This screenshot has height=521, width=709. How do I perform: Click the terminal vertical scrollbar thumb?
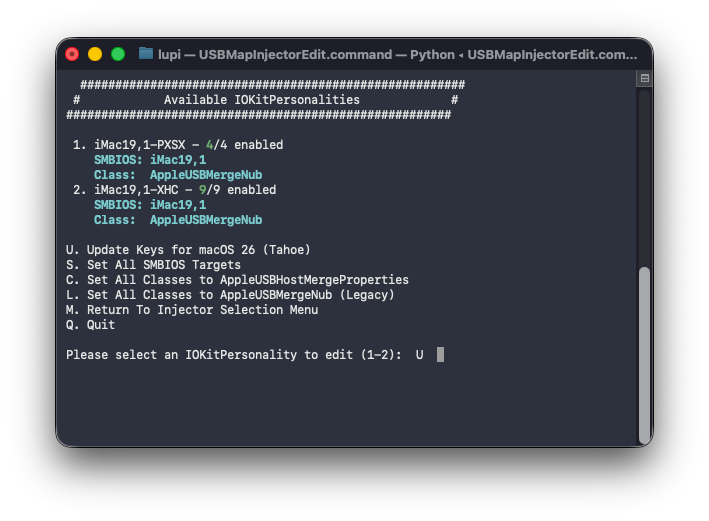(x=644, y=355)
